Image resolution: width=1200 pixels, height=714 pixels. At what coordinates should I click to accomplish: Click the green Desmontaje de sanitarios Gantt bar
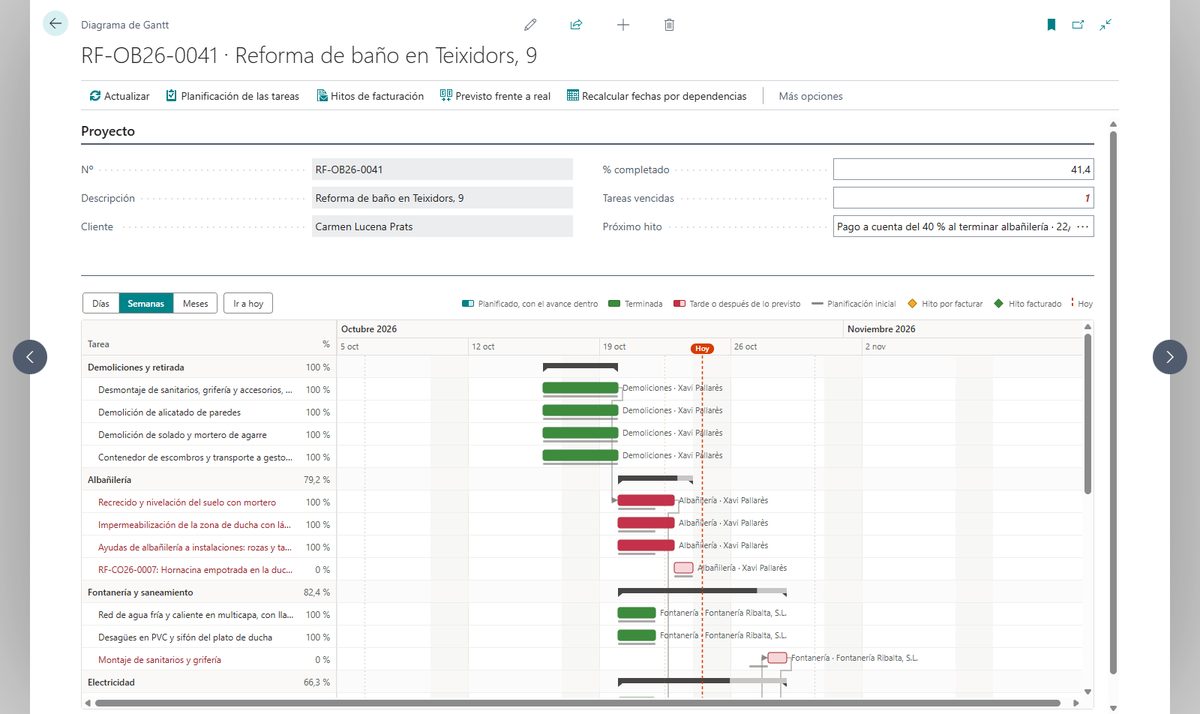pos(580,388)
